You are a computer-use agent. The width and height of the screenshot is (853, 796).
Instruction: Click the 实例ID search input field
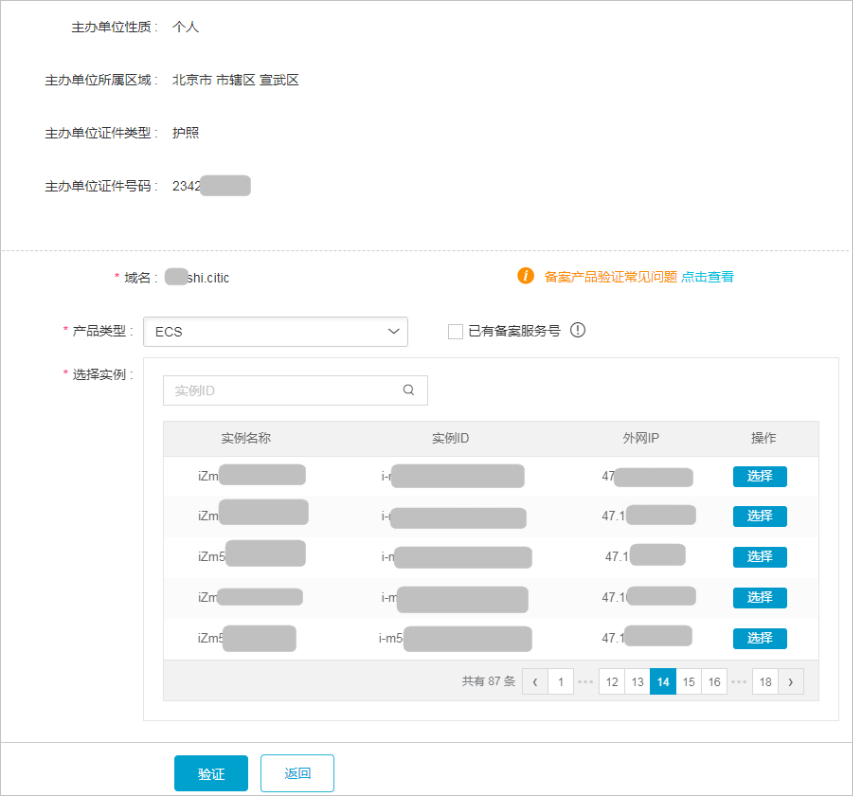click(x=285, y=391)
